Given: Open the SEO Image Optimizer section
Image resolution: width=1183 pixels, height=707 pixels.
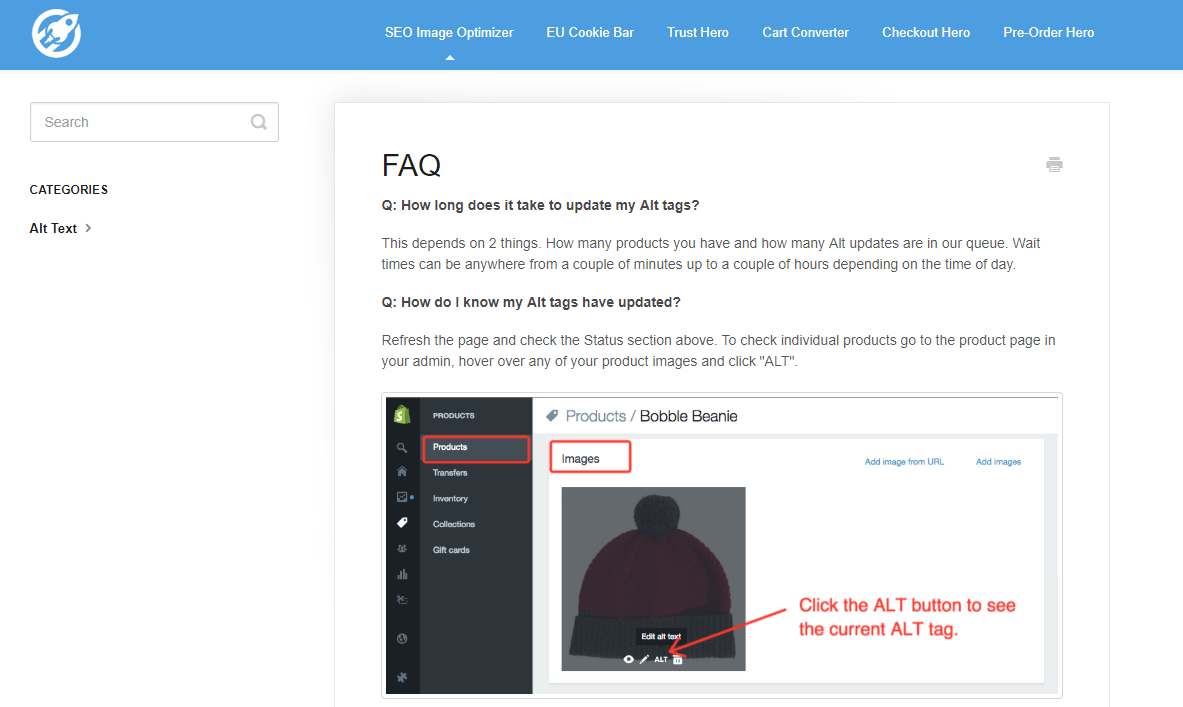Looking at the screenshot, I should pyautogui.click(x=449, y=32).
